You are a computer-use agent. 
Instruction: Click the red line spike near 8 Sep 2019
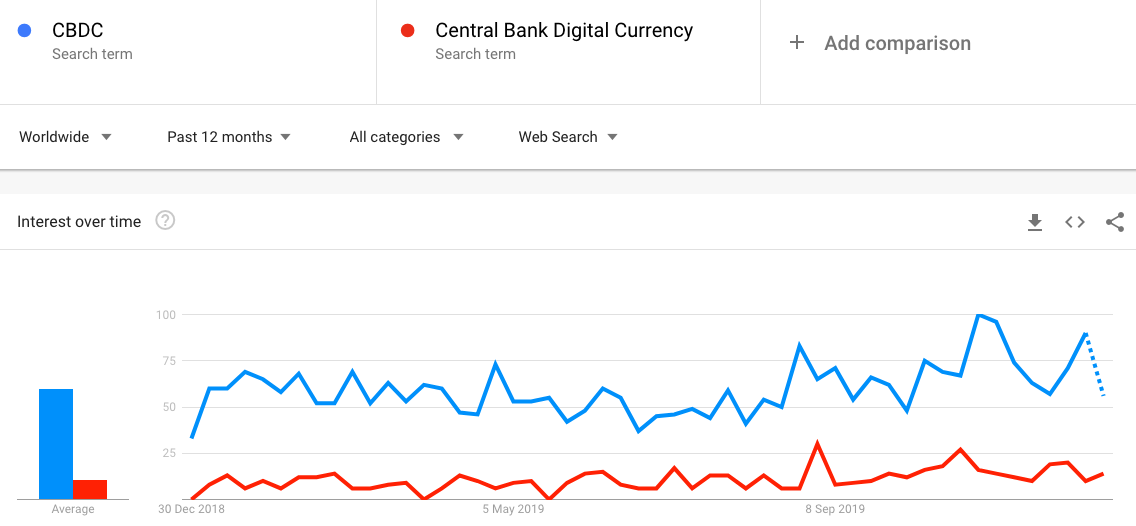[817, 443]
